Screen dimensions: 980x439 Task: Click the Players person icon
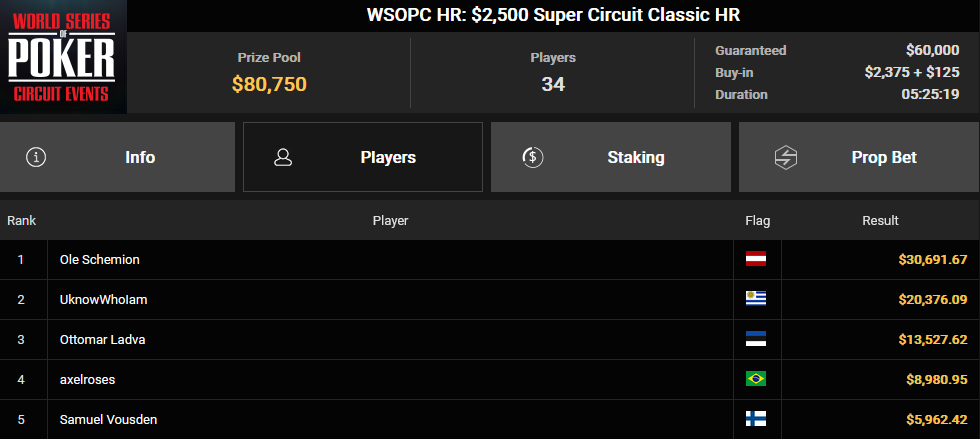283,157
